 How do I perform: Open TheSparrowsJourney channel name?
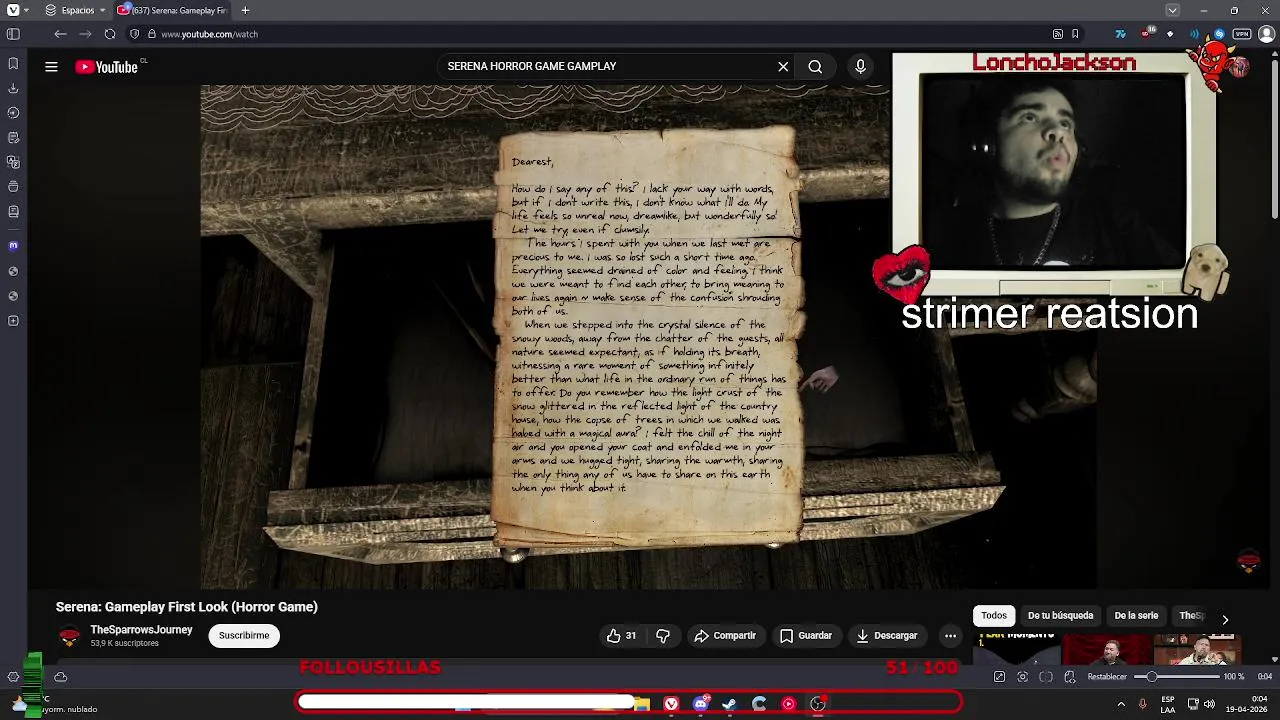point(141,630)
